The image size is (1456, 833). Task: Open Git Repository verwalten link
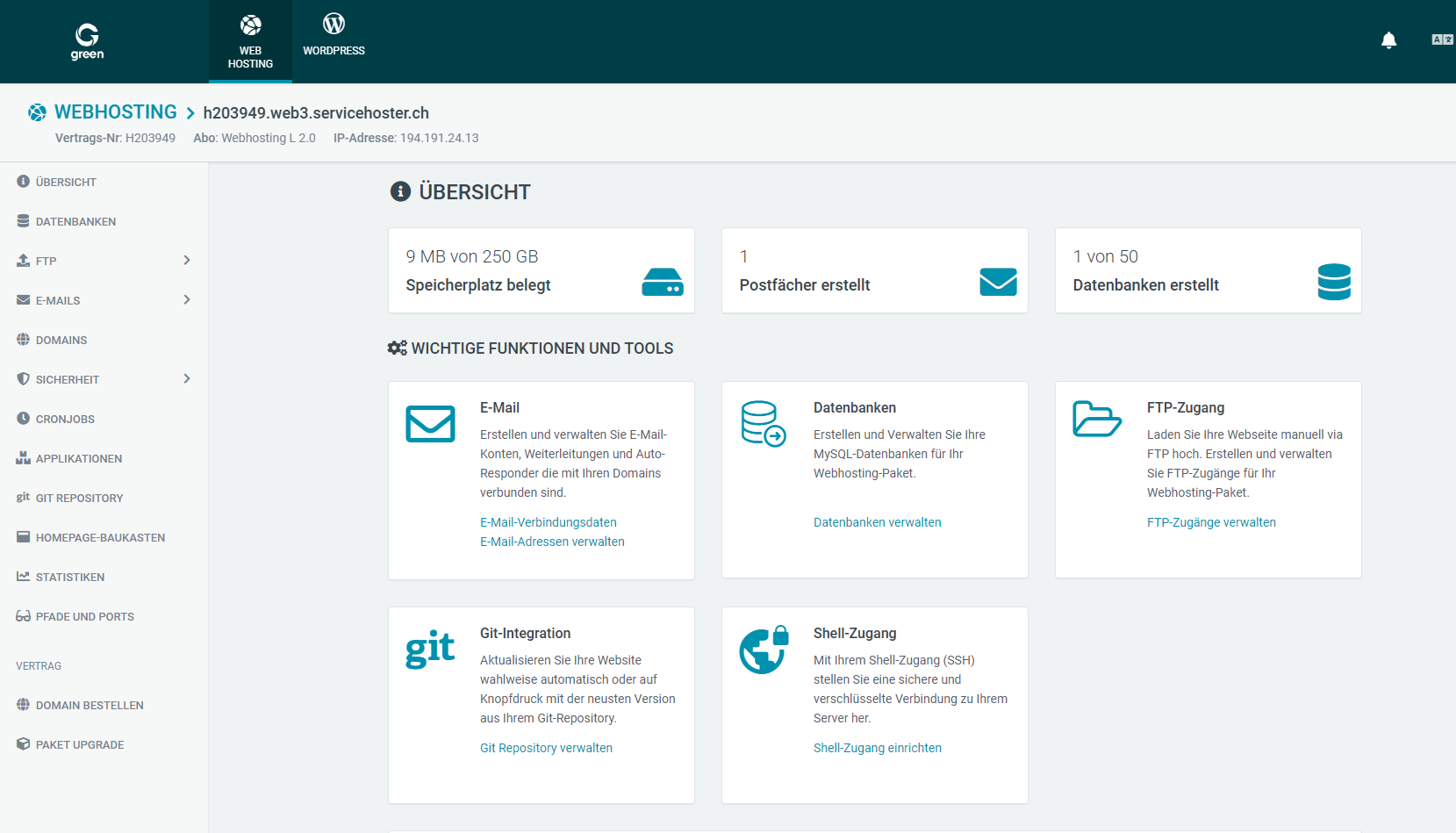(x=546, y=748)
